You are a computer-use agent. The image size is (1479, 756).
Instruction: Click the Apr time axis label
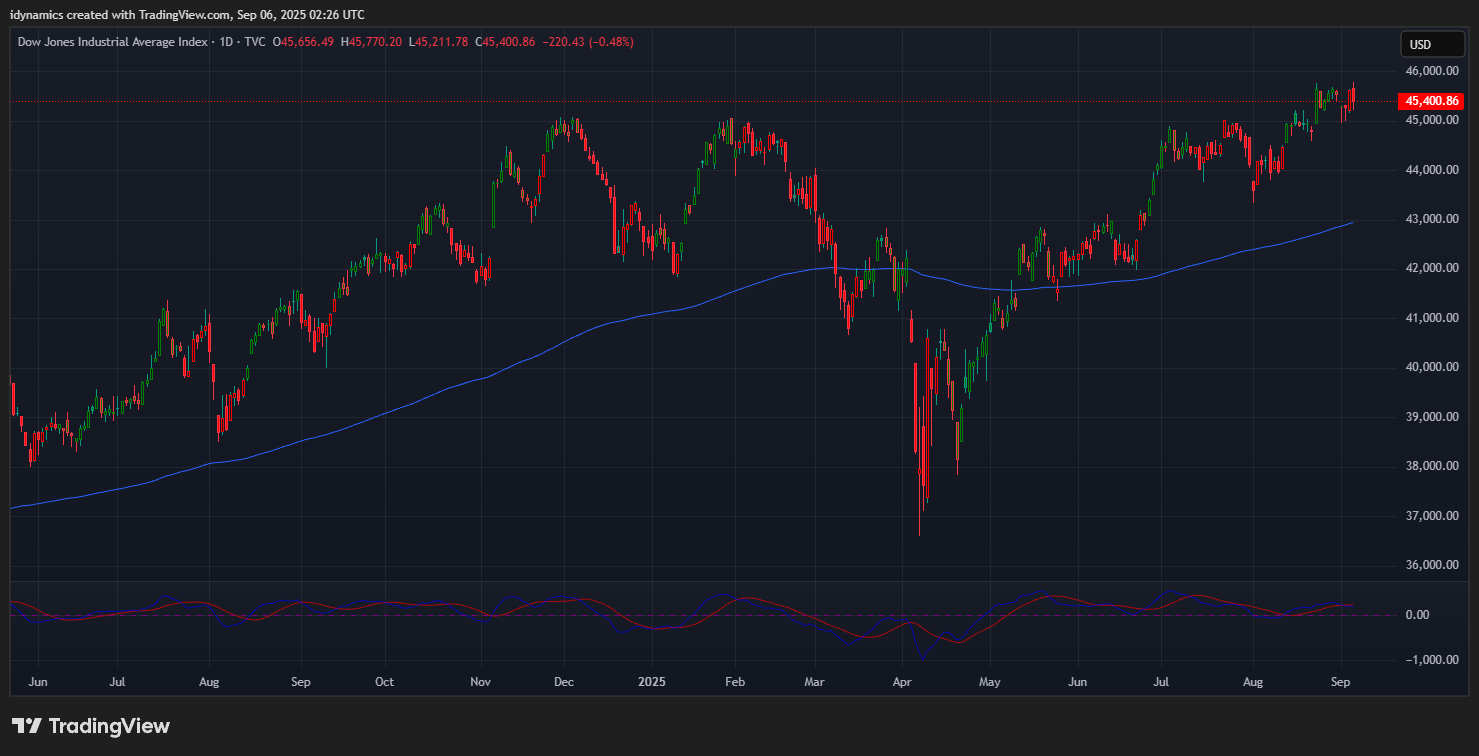pyautogui.click(x=902, y=682)
